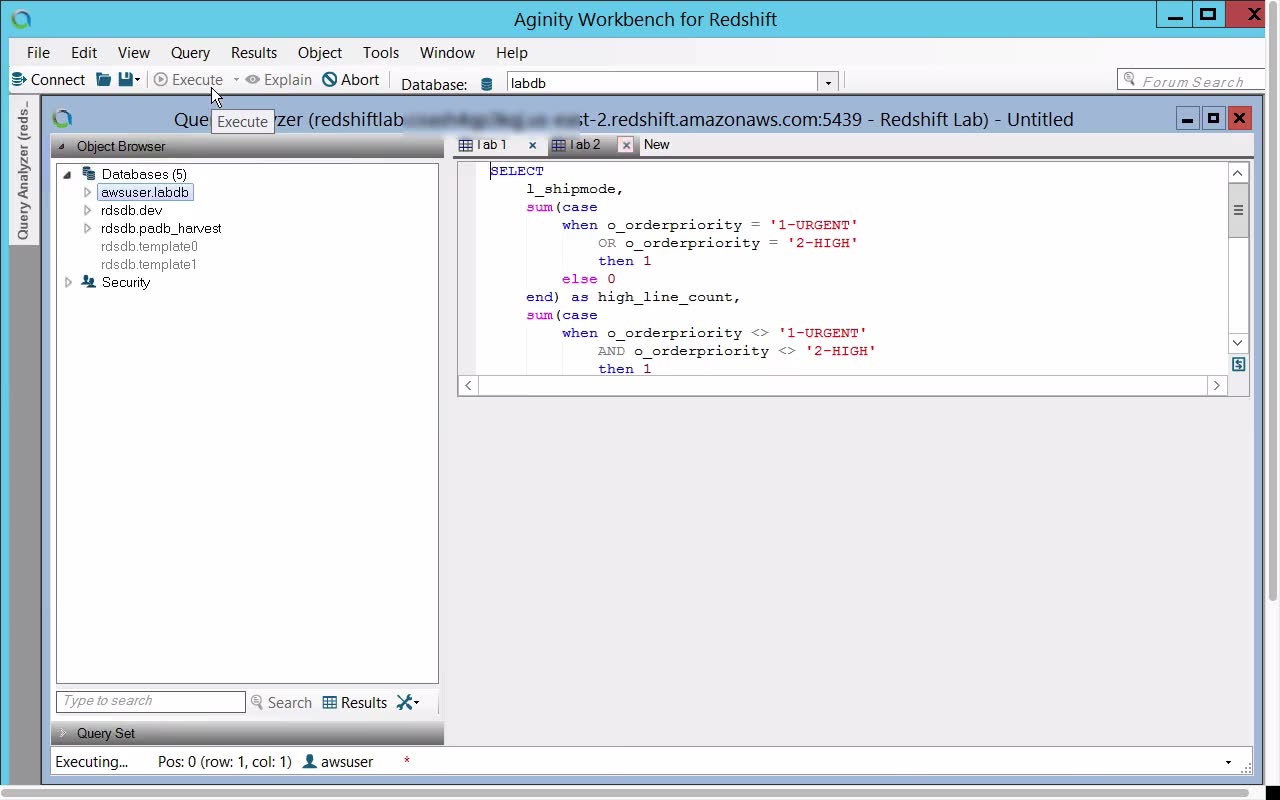This screenshot has height=800, width=1280.
Task: Minimize the Query Analyzer child window
Action: (x=1187, y=119)
